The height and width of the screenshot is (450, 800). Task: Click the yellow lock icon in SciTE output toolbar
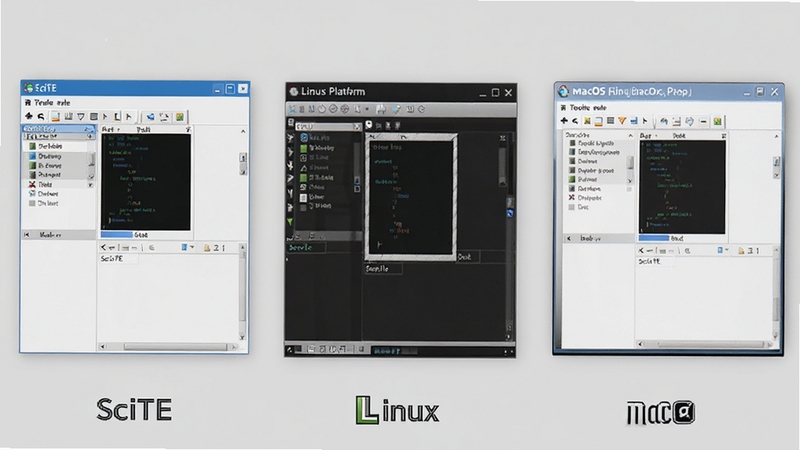point(207,248)
